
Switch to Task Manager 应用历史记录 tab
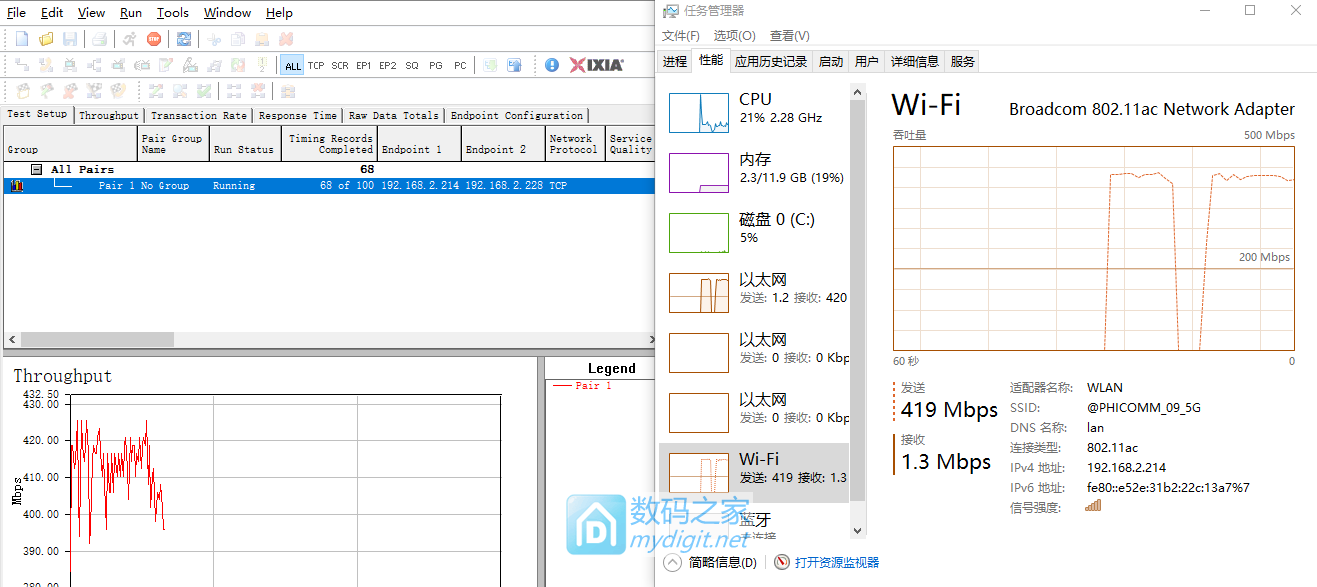click(x=770, y=61)
